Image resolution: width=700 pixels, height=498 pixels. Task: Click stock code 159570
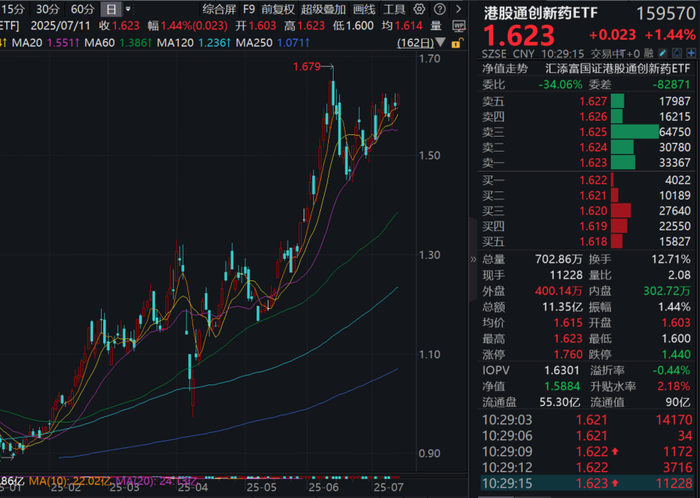[666, 13]
